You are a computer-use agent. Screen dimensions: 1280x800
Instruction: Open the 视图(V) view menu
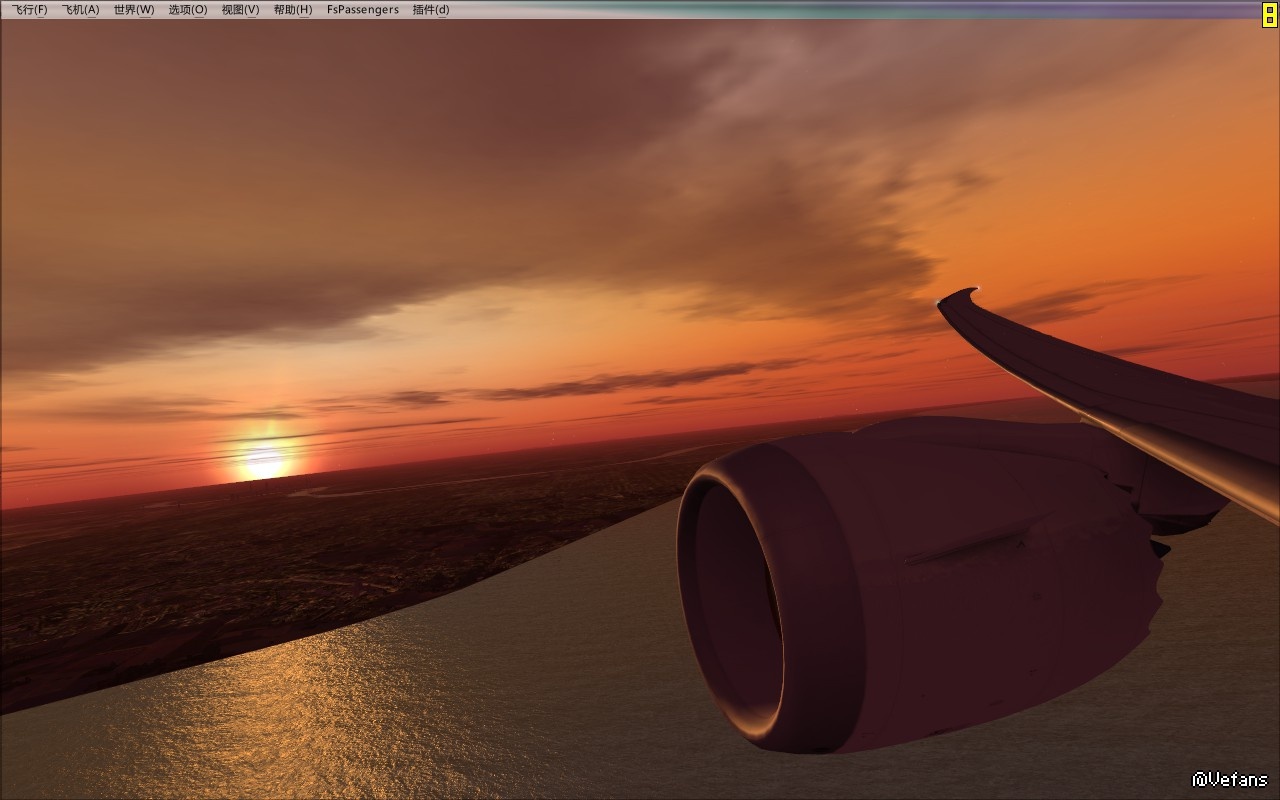pos(240,10)
